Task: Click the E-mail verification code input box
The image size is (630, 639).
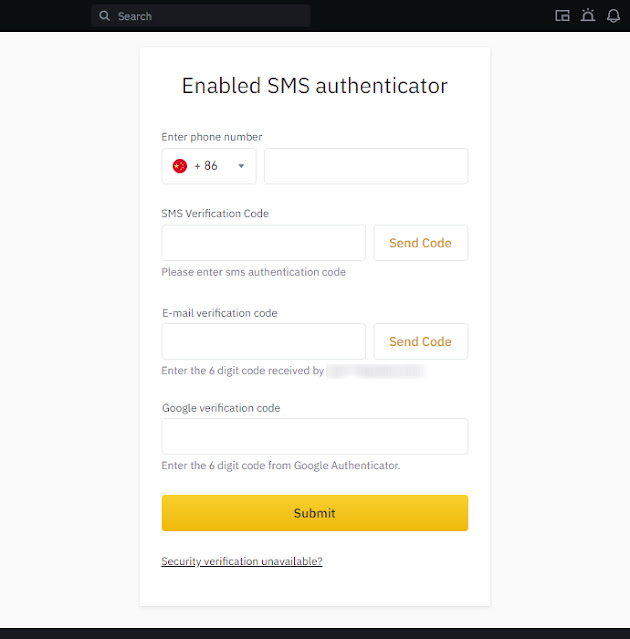Action: pos(264,342)
